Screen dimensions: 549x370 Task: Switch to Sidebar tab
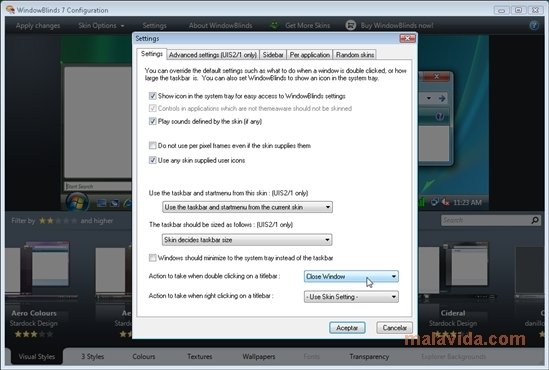(273, 55)
